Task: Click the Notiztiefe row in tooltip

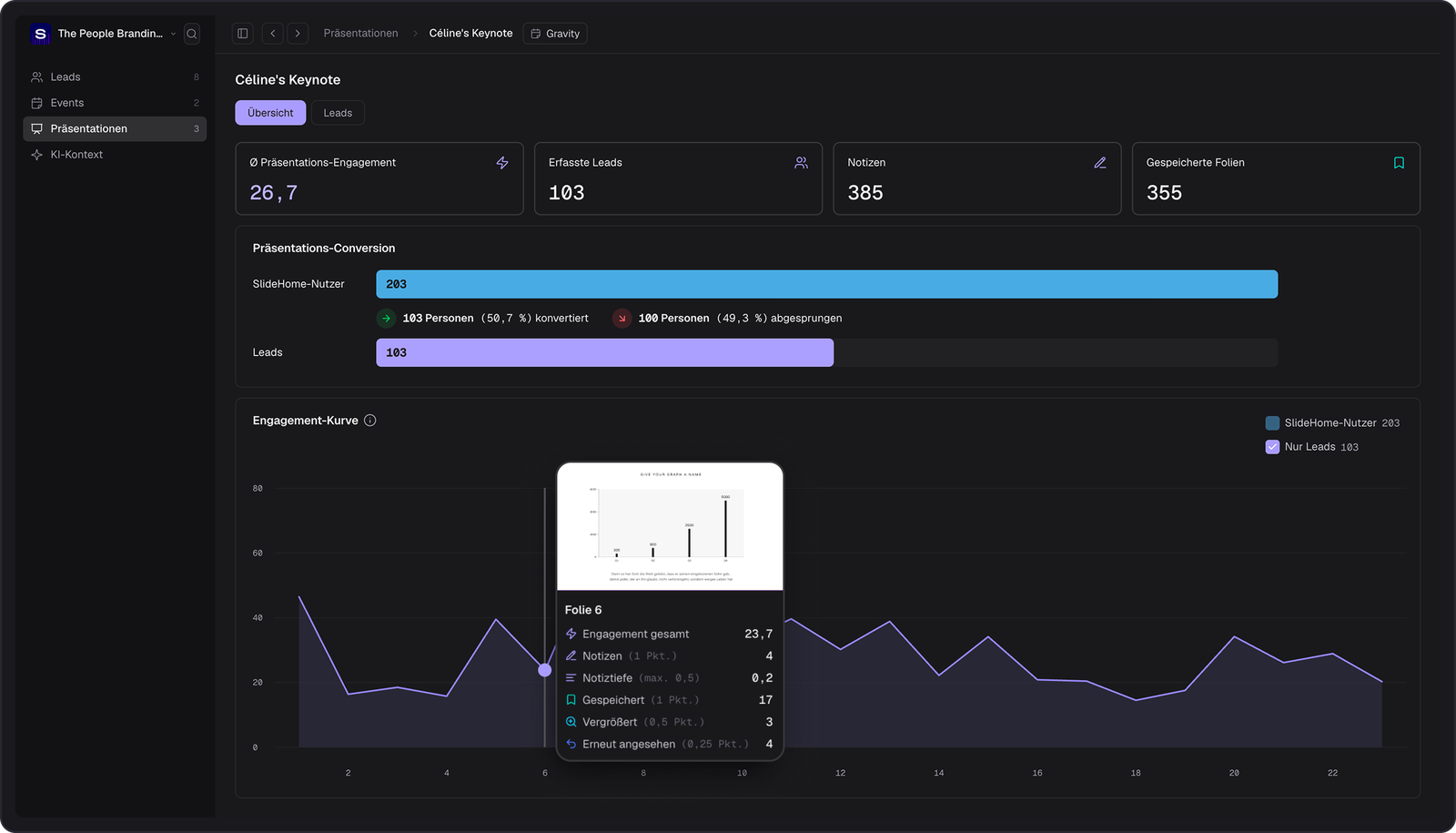Action: 669,678
